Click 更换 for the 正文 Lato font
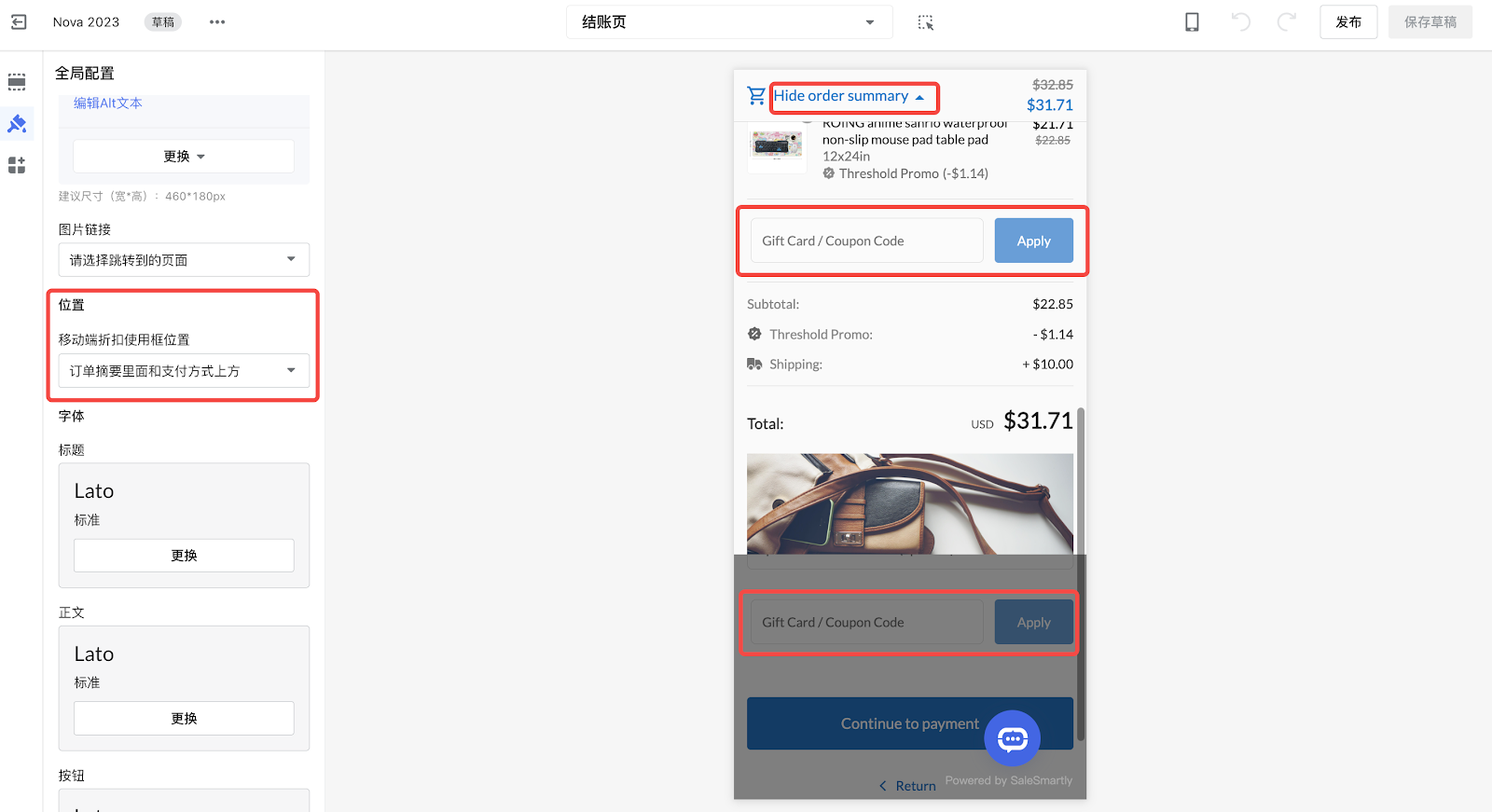The image size is (1492, 812). [x=184, y=719]
